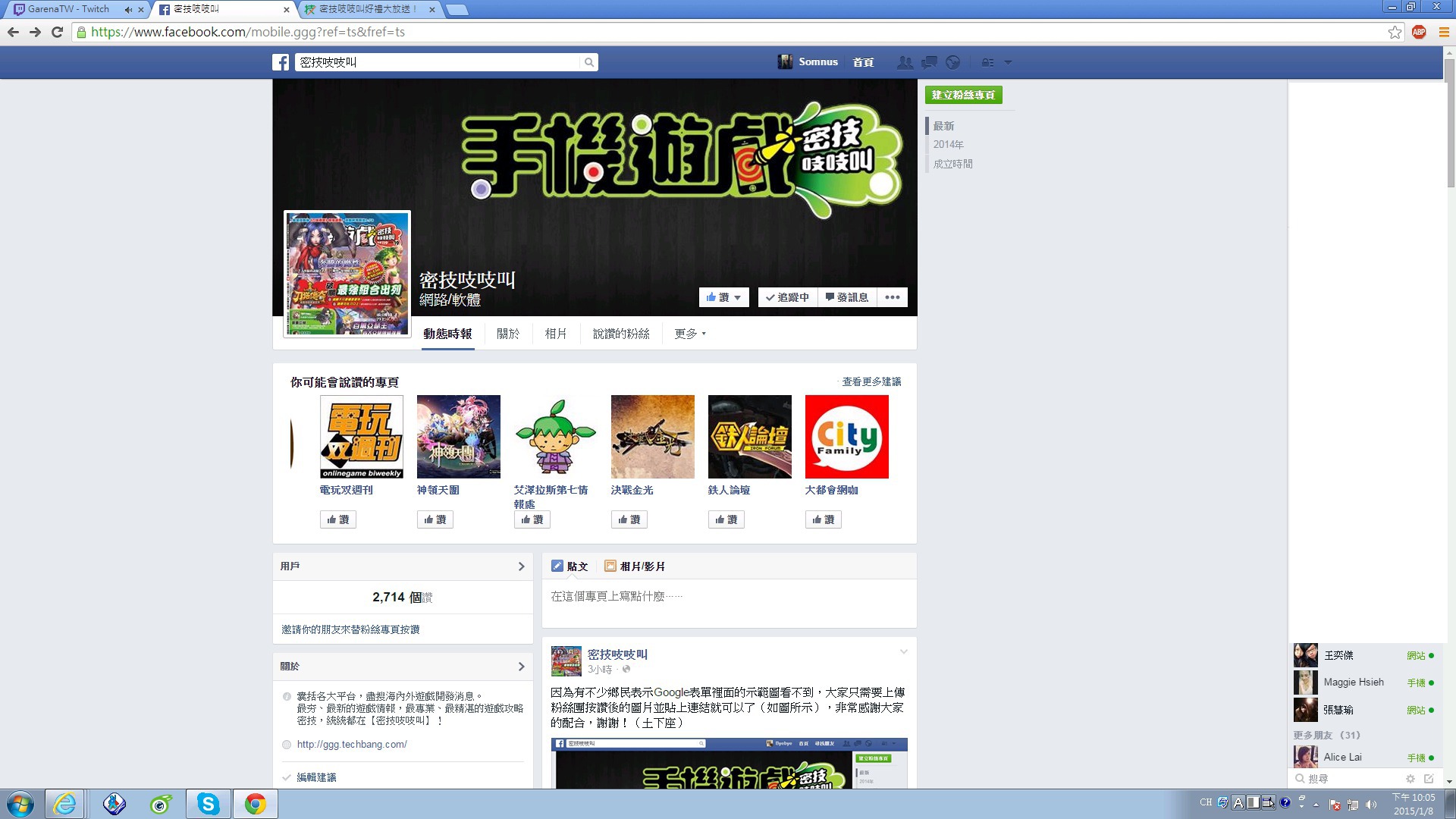Screen dimensions: 1456x819
Task: Bookmark page with star icon
Action: click(1395, 32)
